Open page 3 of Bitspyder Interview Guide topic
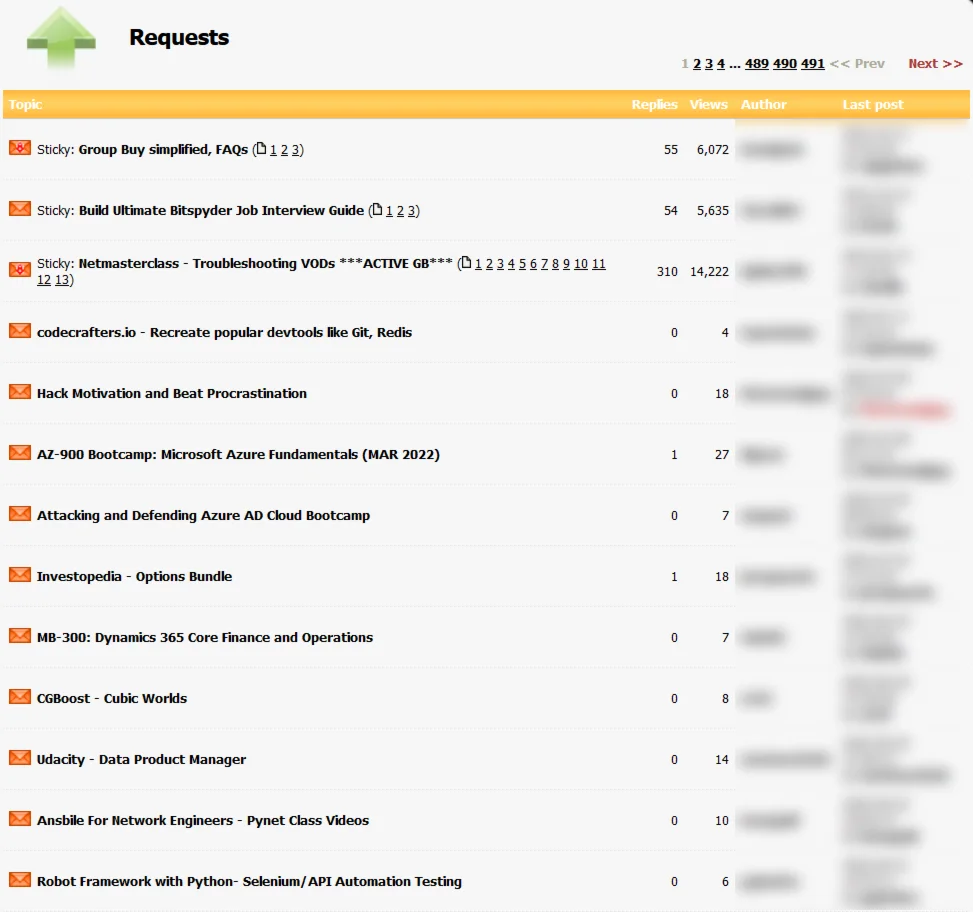 pos(411,211)
